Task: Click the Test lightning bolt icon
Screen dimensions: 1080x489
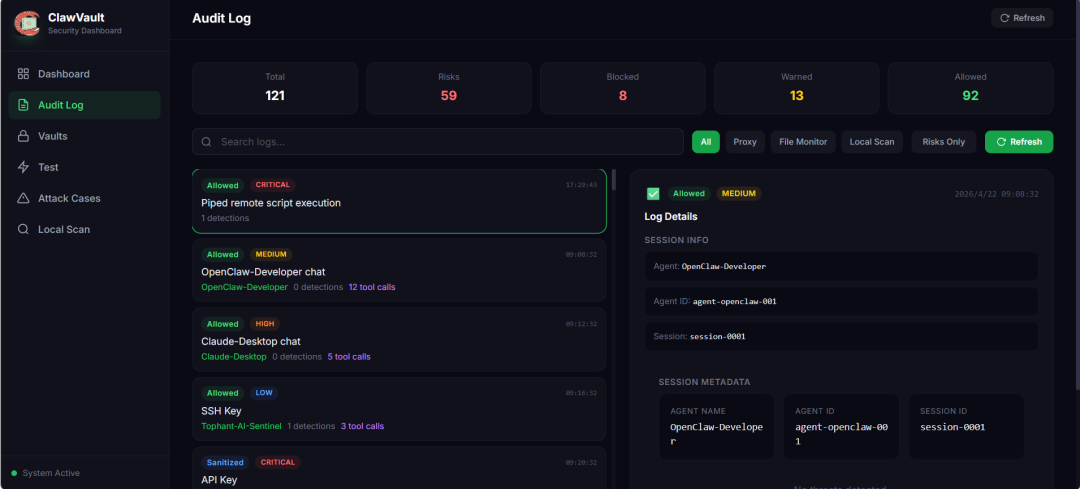Action: click(x=23, y=167)
